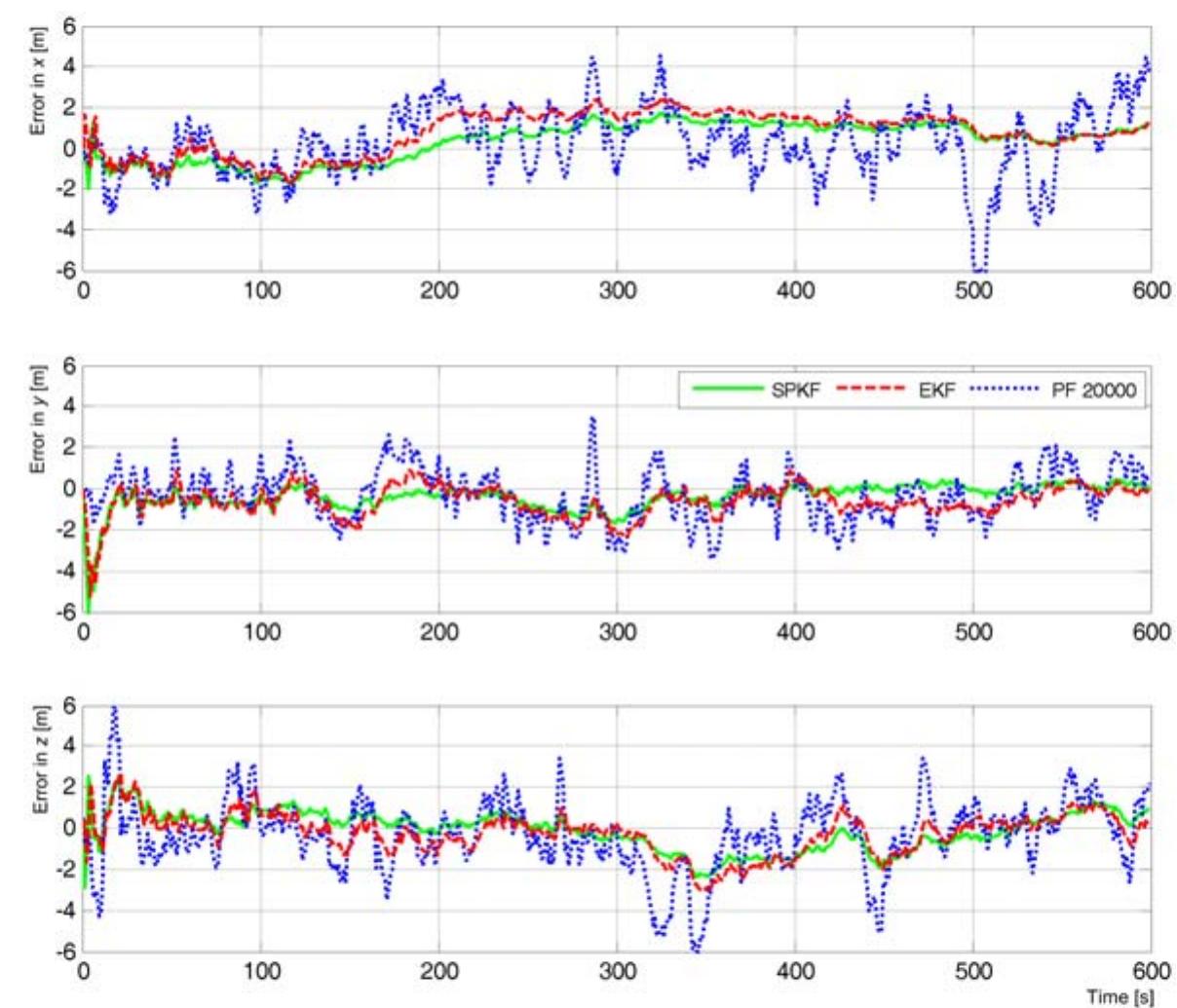Click the -4 tick on the Error in x axis
Image resolution: width=1177 pixels, height=1008 pixels.
tap(64, 230)
